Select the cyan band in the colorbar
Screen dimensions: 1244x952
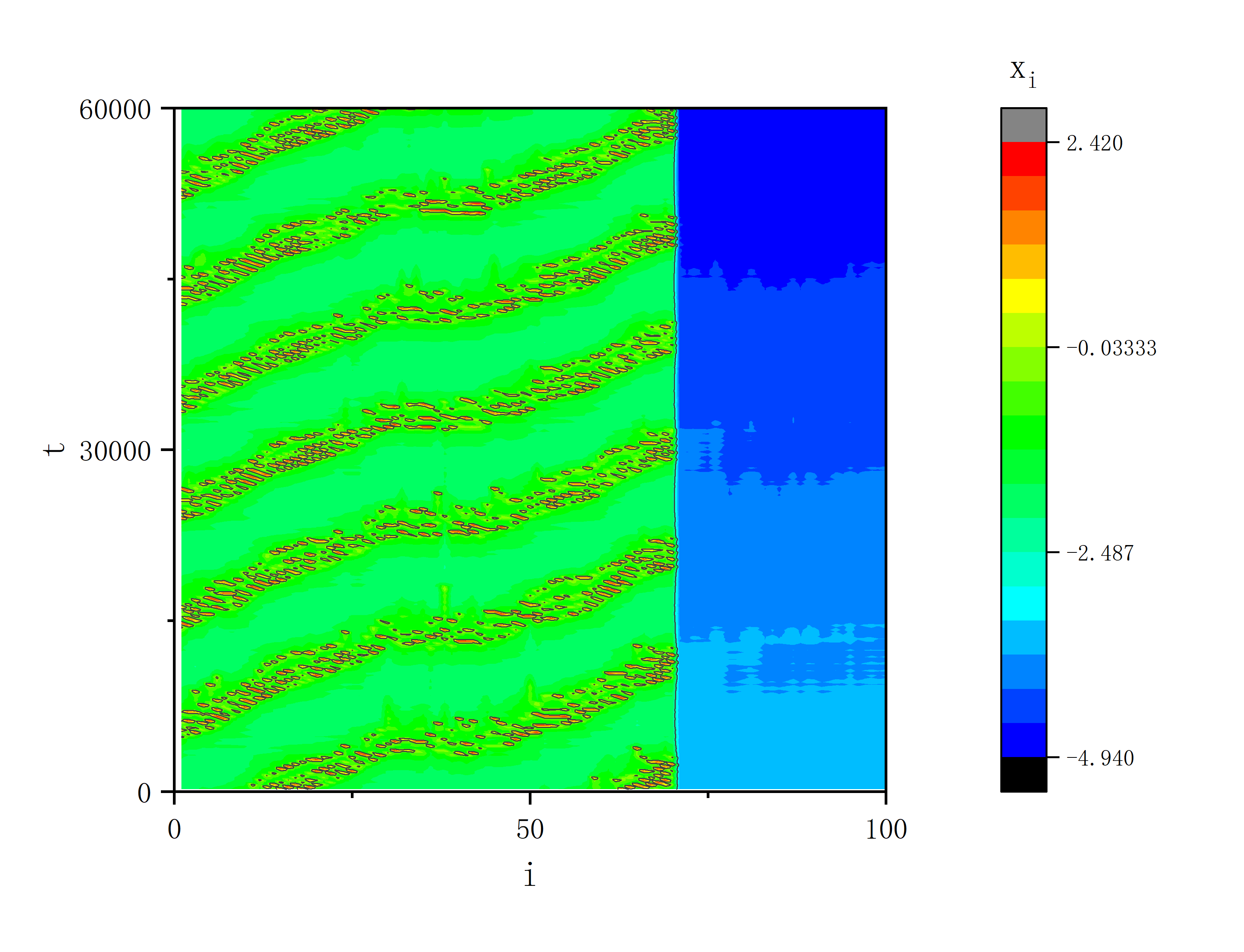click(1024, 603)
